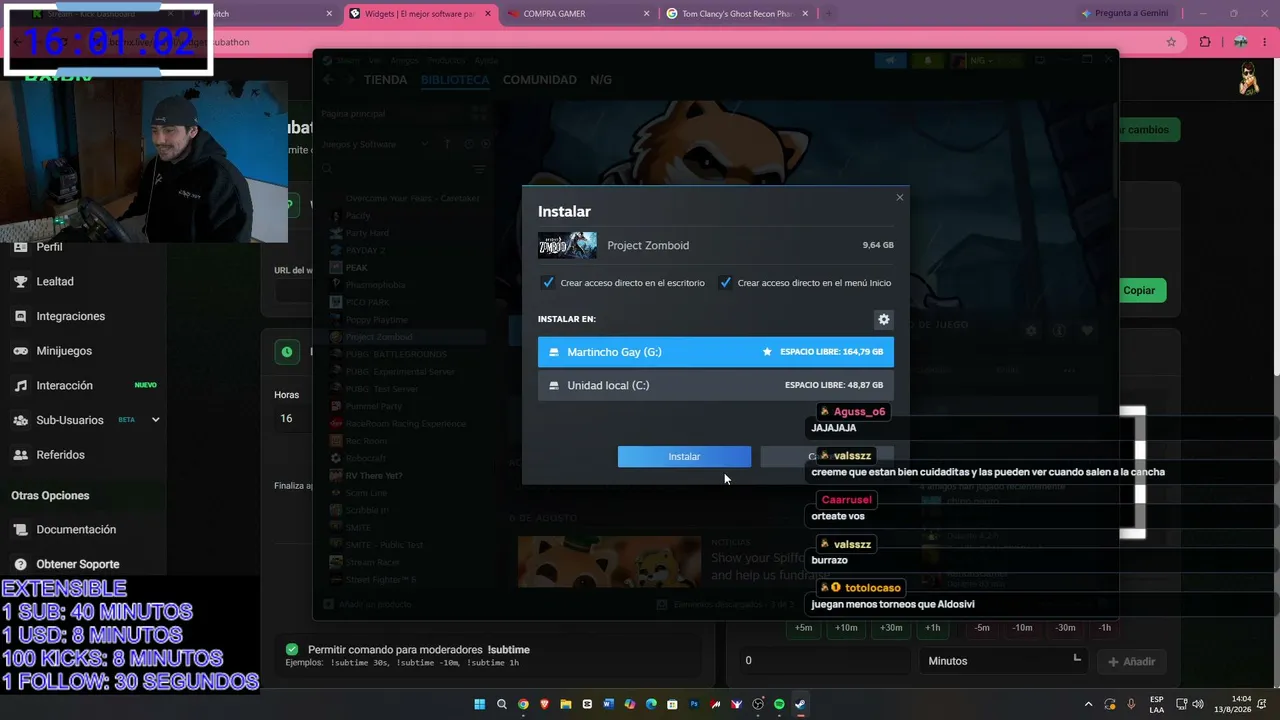
Task: Open TIENDA tab in Steam window
Action: pyautogui.click(x=385, y=80)
